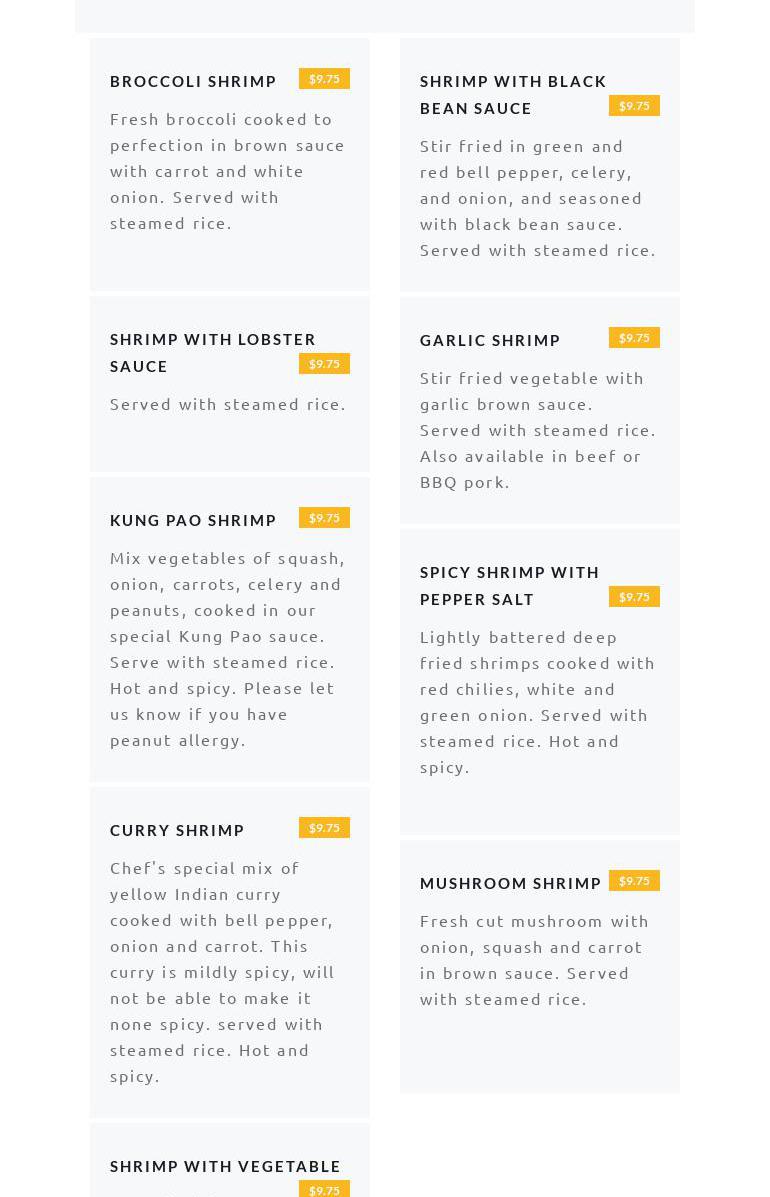Click the Curry Shrimp price tag
This screenshot has height=1197, width=770.
coord(324,828)
